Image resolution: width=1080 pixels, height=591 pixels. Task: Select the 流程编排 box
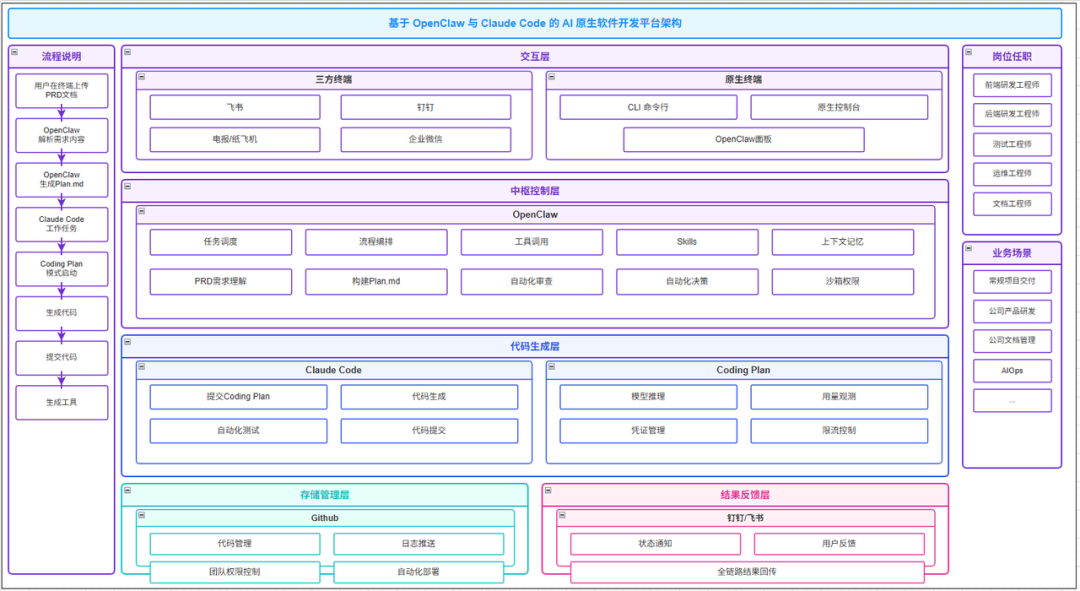[x=376, y=242]
